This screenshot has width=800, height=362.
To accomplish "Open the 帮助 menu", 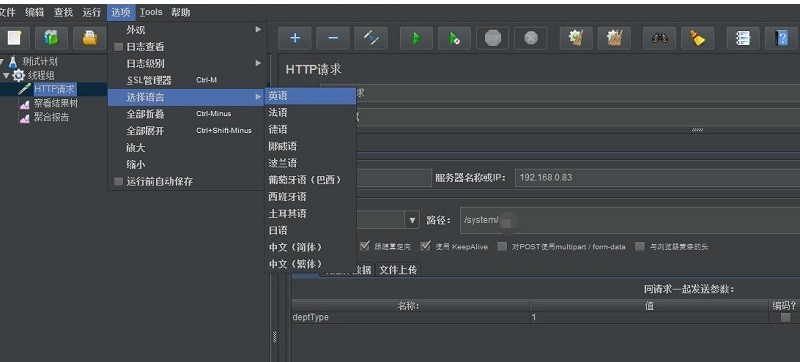I will point(181,12).
